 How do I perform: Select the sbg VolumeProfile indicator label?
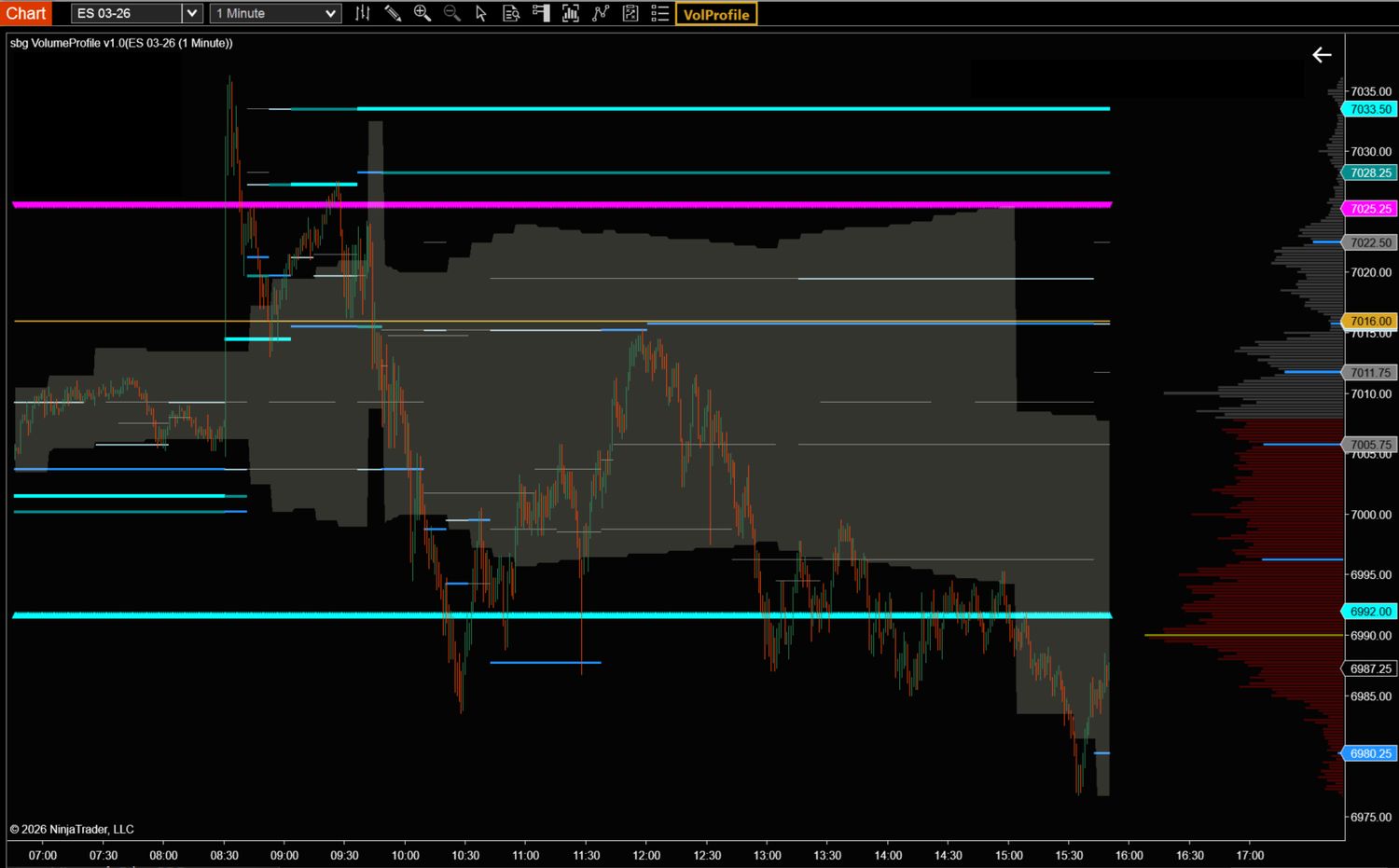coord(121,43)
